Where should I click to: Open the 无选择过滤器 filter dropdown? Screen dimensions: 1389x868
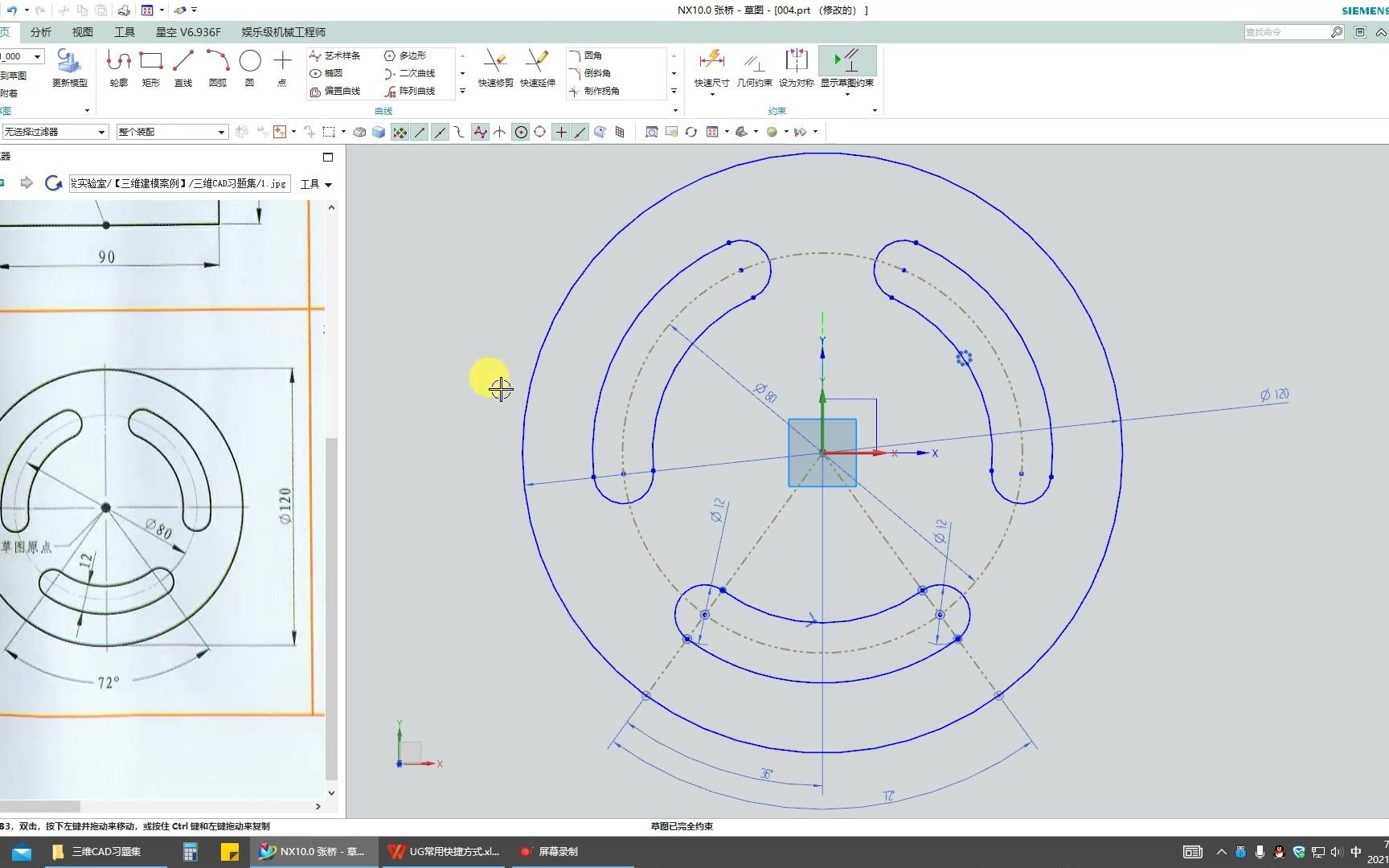[x=100, y=131]
